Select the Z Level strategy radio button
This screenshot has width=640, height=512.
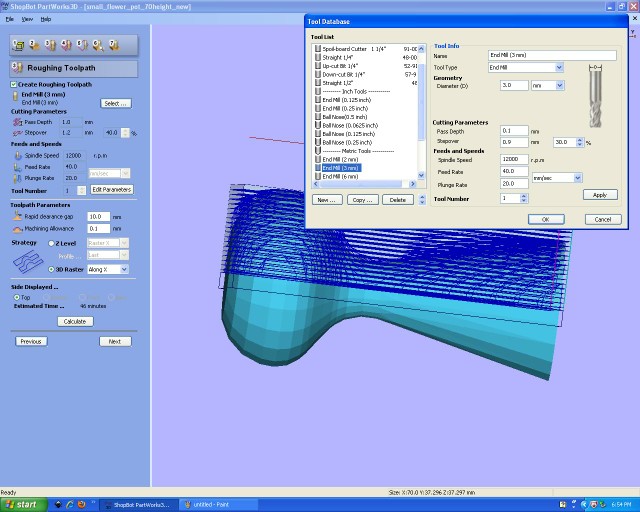(x=52, y=243)
